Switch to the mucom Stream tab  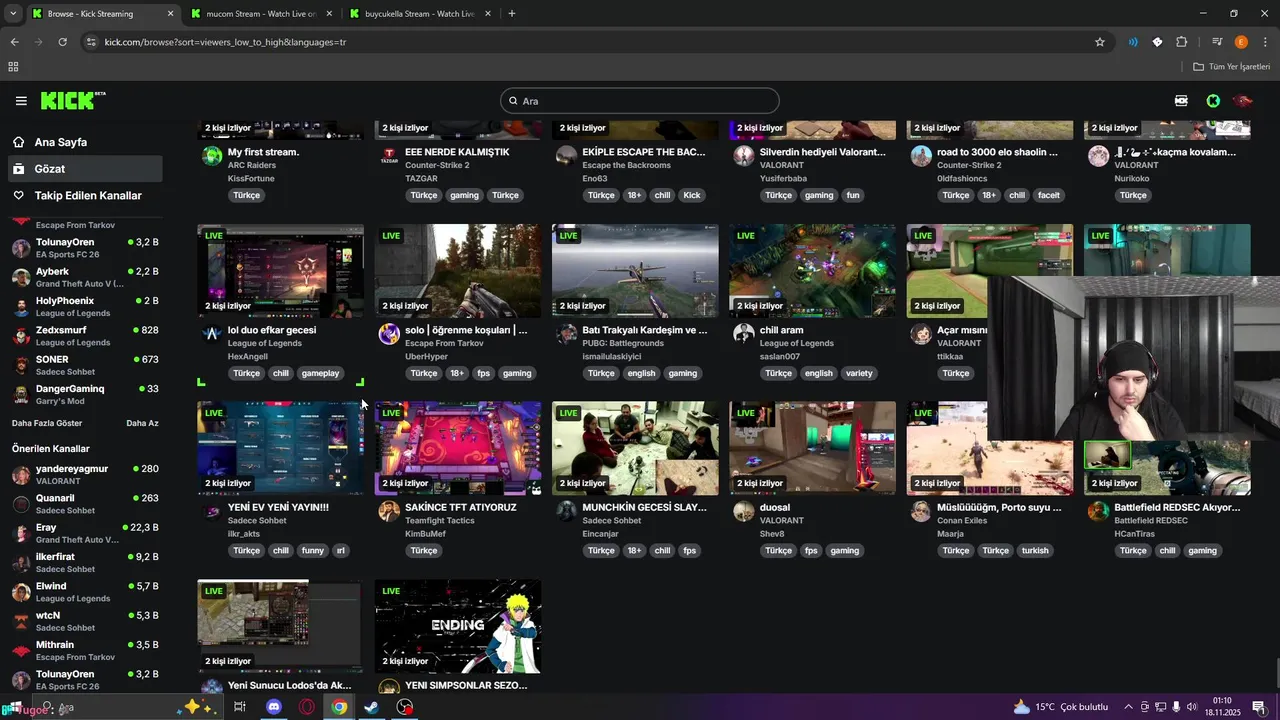point(262,14)
